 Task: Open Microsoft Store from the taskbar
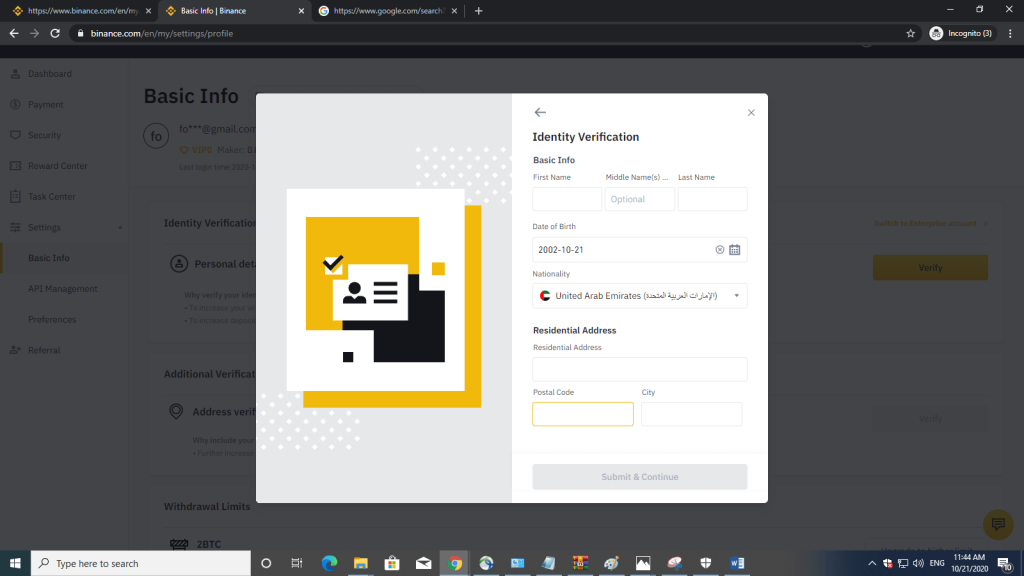pos(392,563)
